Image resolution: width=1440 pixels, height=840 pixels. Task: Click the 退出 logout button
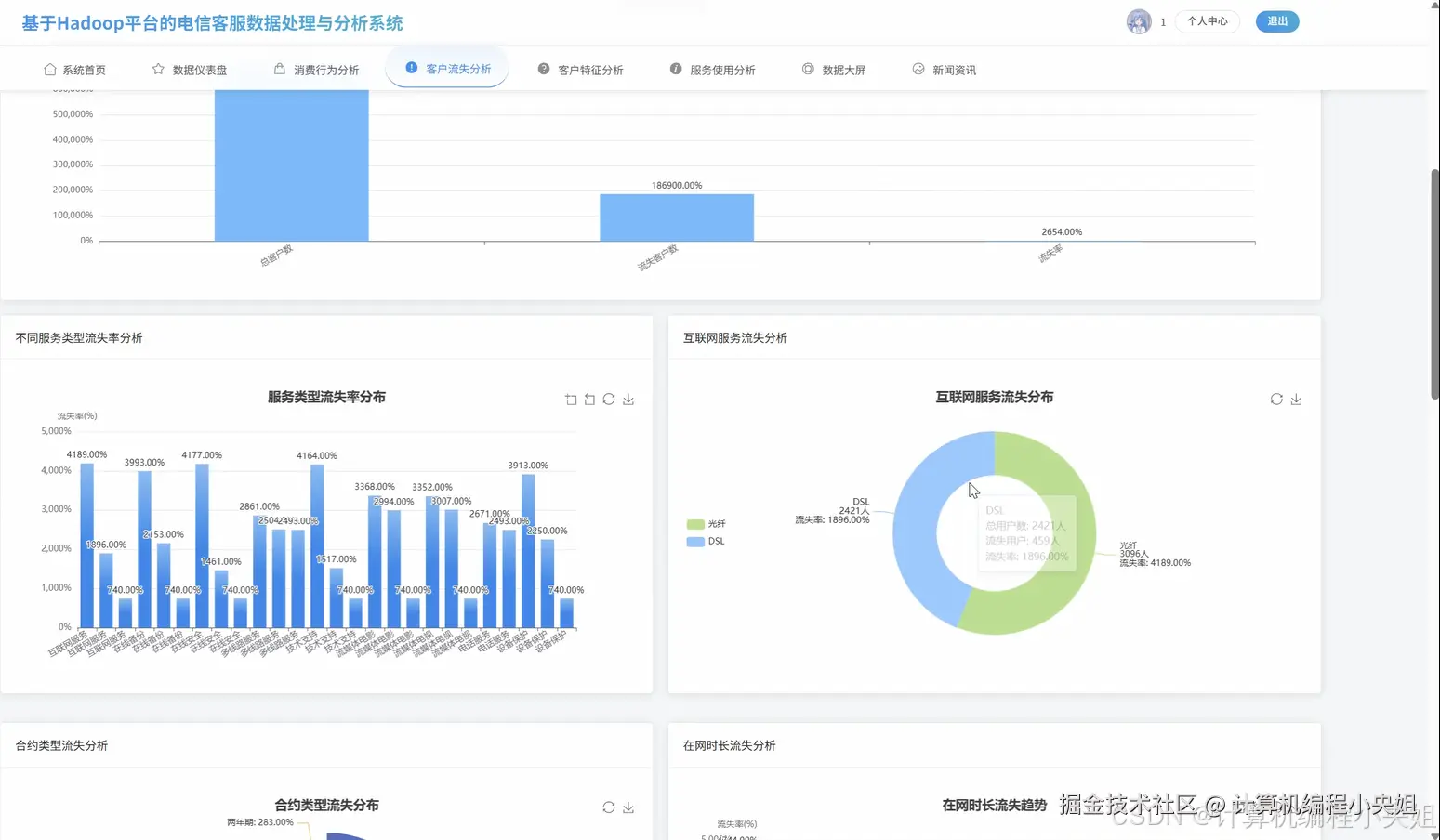point(1277,20)
